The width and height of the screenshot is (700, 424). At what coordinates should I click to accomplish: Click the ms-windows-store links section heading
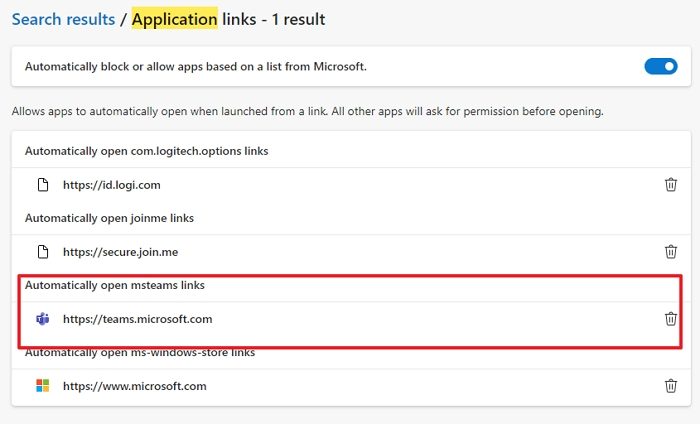[x=140, y=352]
